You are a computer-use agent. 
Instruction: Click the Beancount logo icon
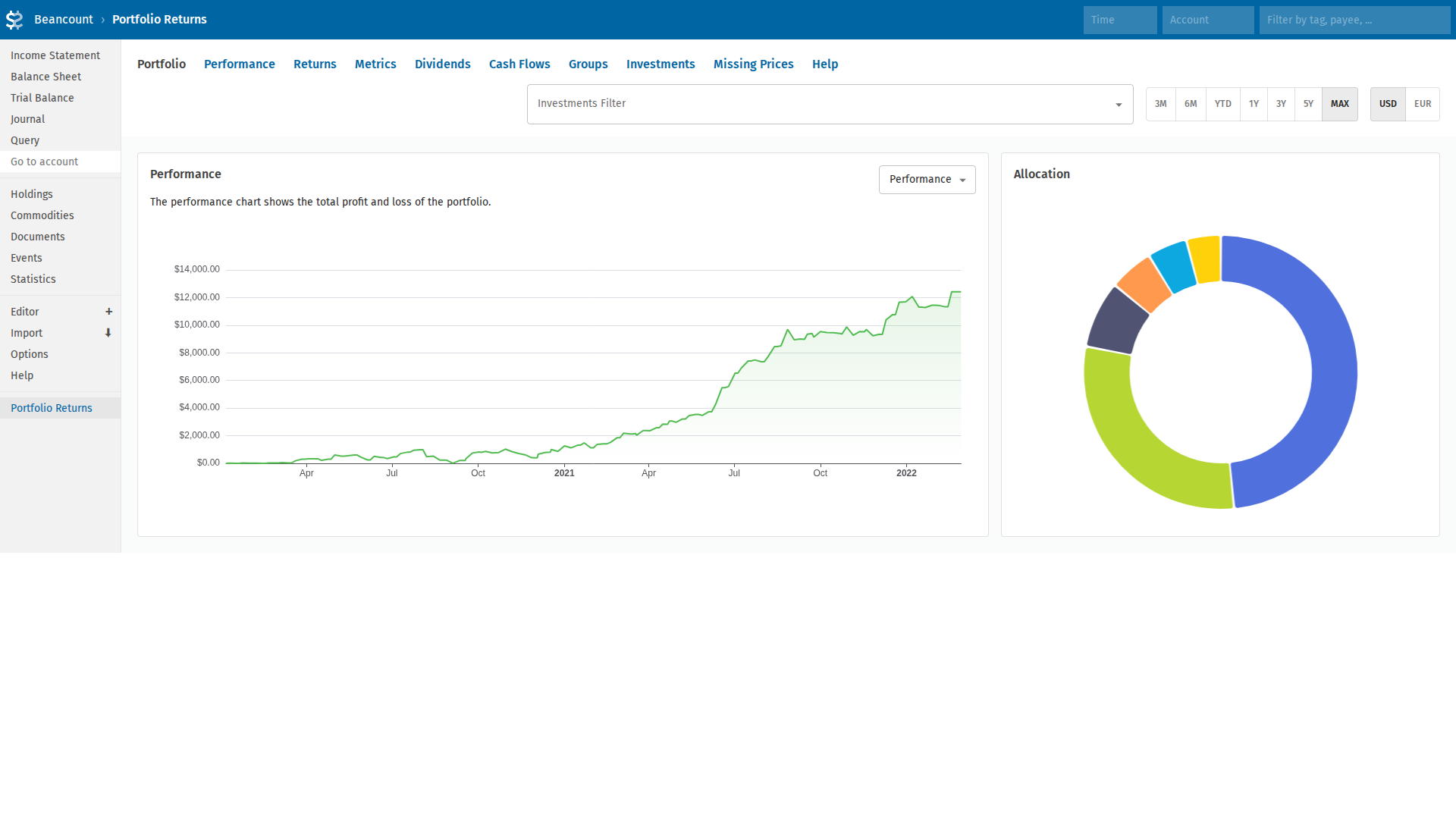click(x=14, y=20)
